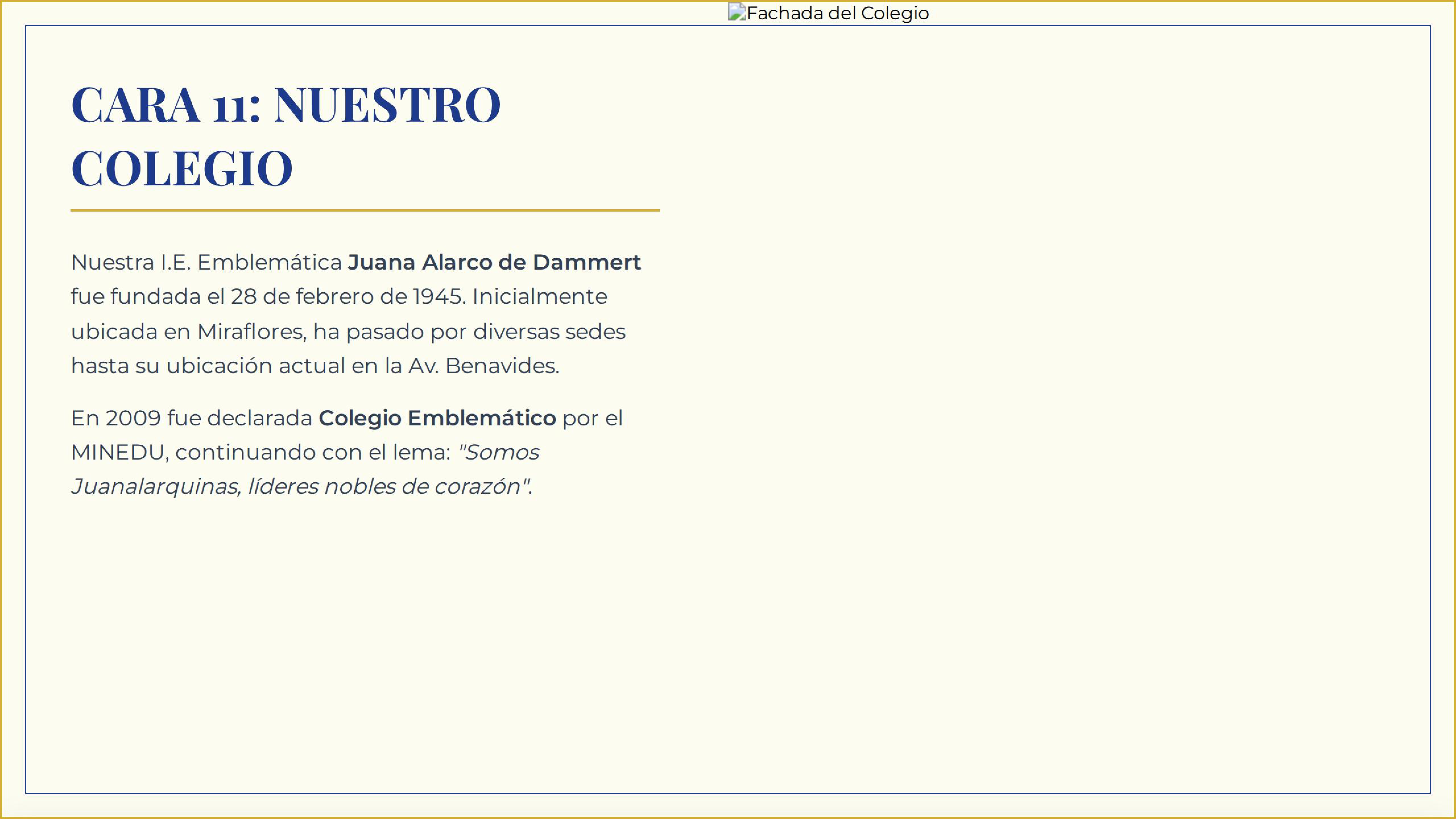
Task: Click the bold text 'Colegio Emblemático'
Action: [x=437, y=418]
